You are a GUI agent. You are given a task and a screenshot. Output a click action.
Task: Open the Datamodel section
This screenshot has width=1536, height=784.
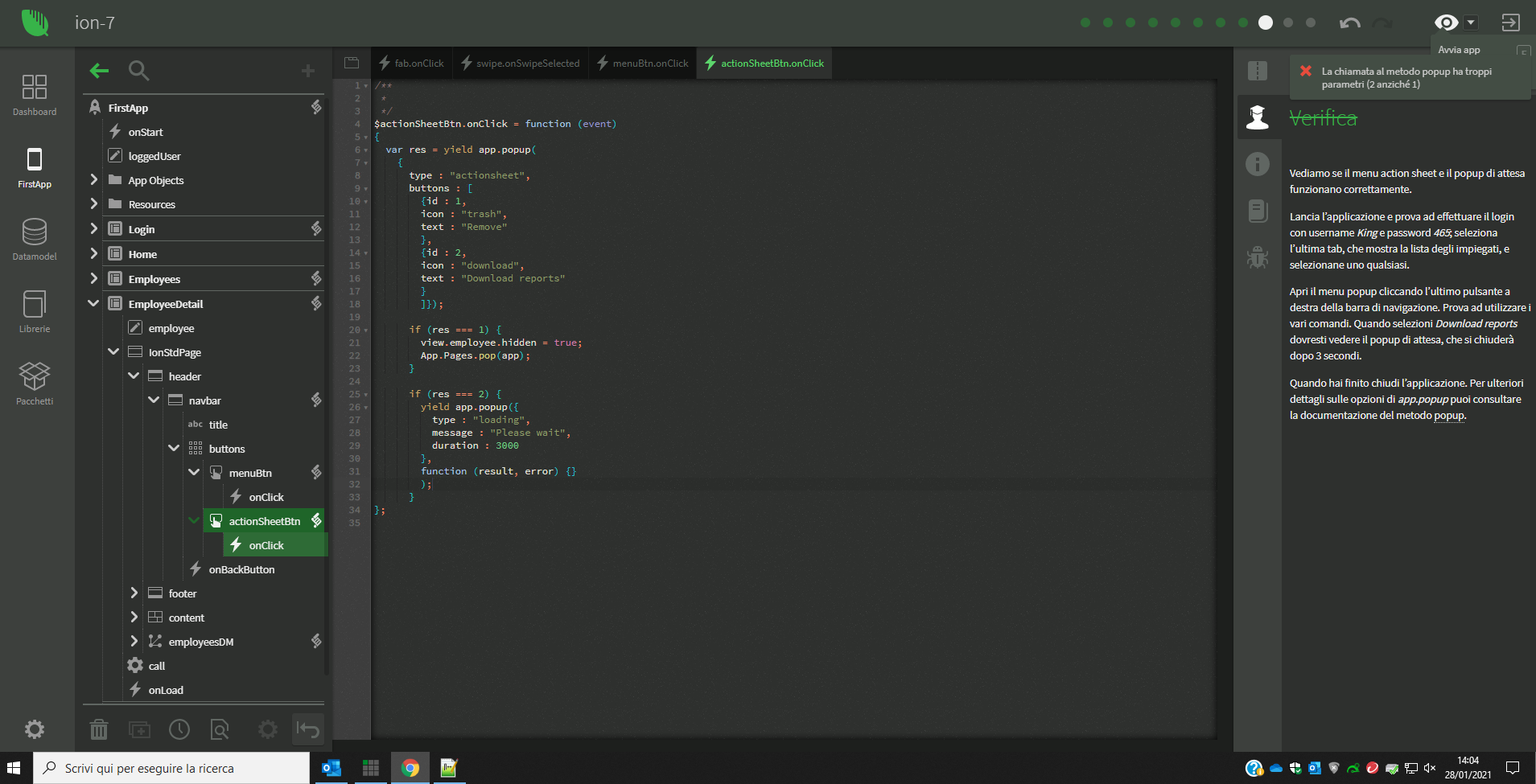tap(35, 240)
